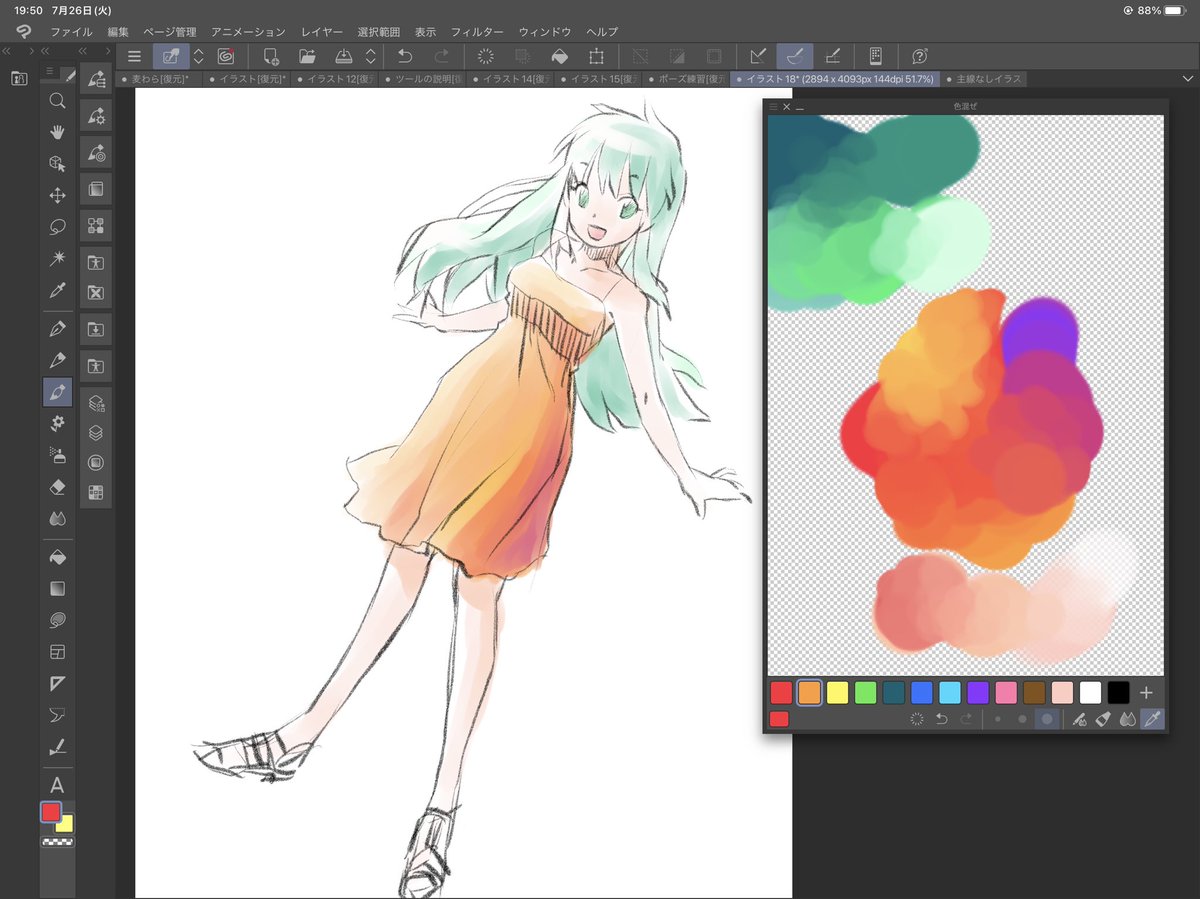This screenshot has width=1200, height=899.
Task: Open the レイヤー menu
Action: click(321, 32)
